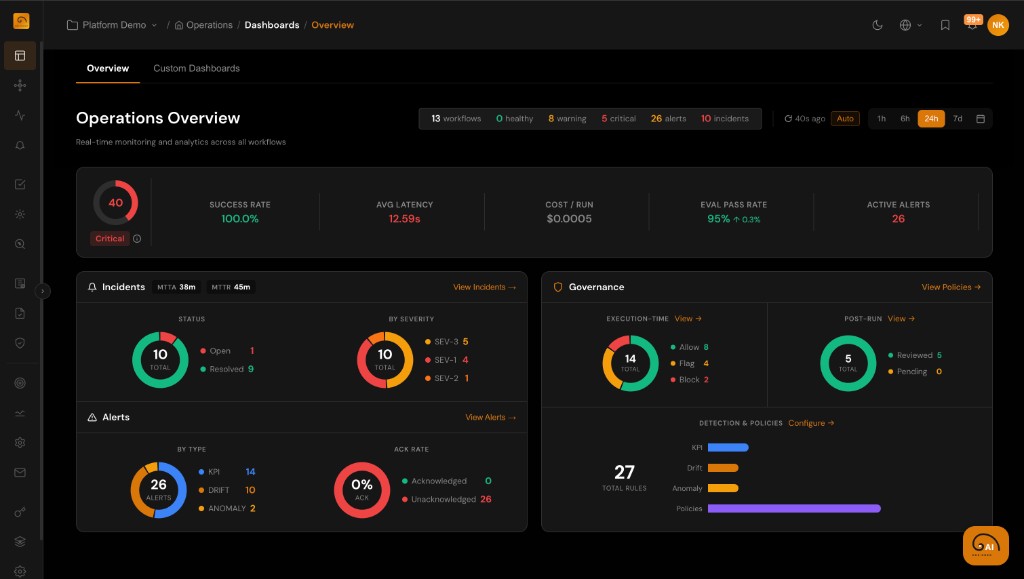Screen dimensions: 1024x579
Task: Open the AI assistant floating button
Action: coord(985,546)
